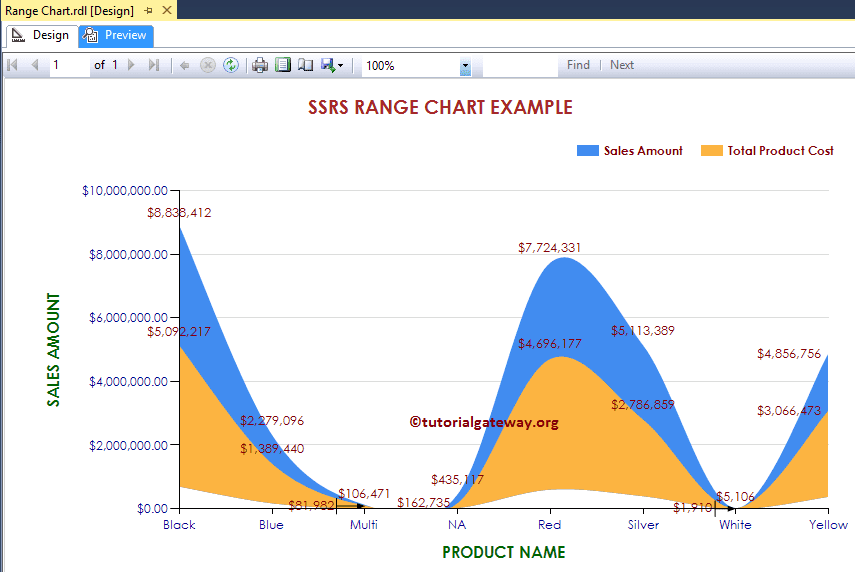Viewport: 855px width, 572px height.
Task: Refresh the report preview
Action: point(231,65)
